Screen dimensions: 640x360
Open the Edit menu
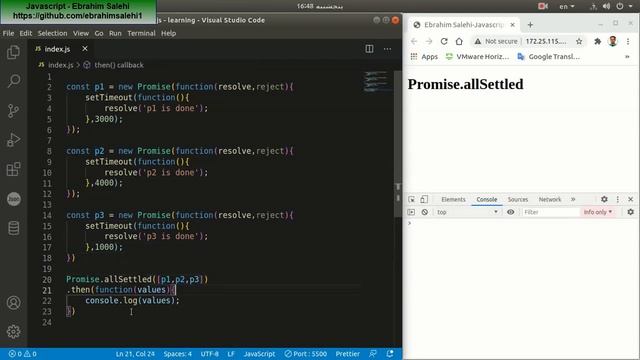click(x=26, y=33)
